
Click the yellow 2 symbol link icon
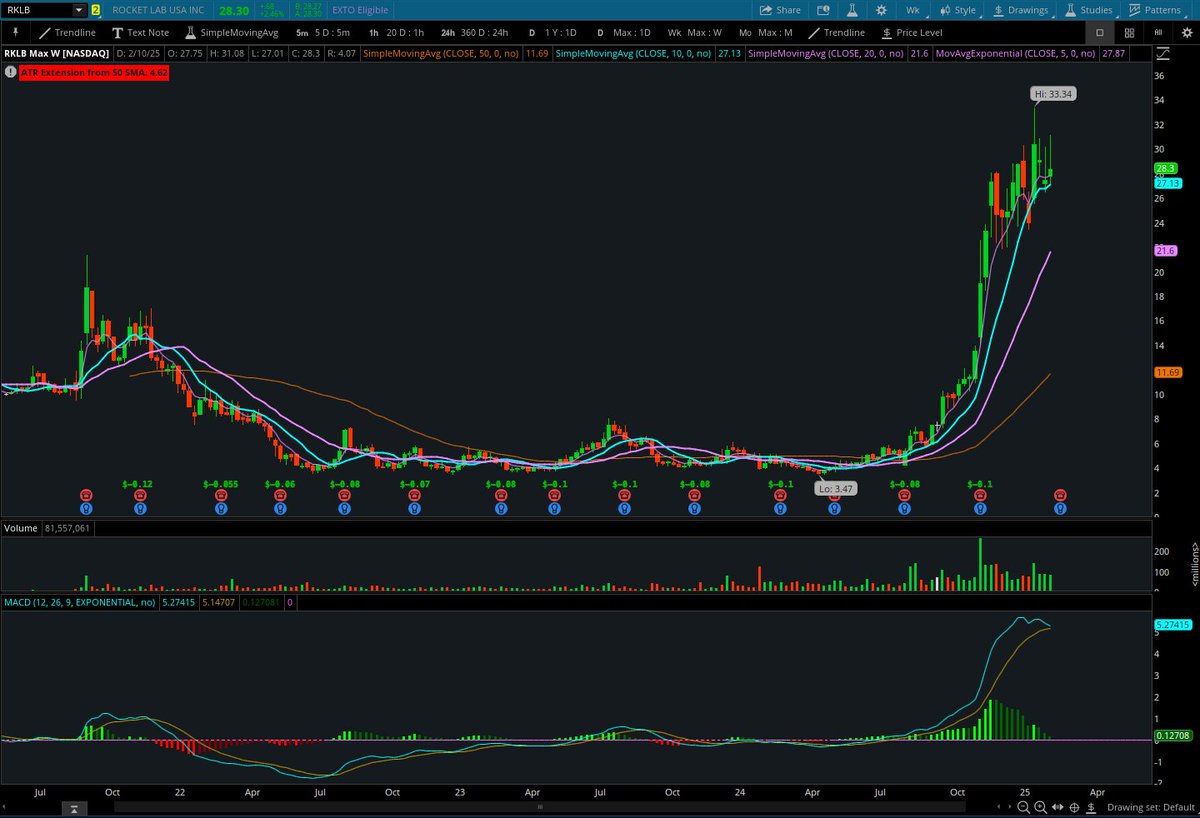95,9
